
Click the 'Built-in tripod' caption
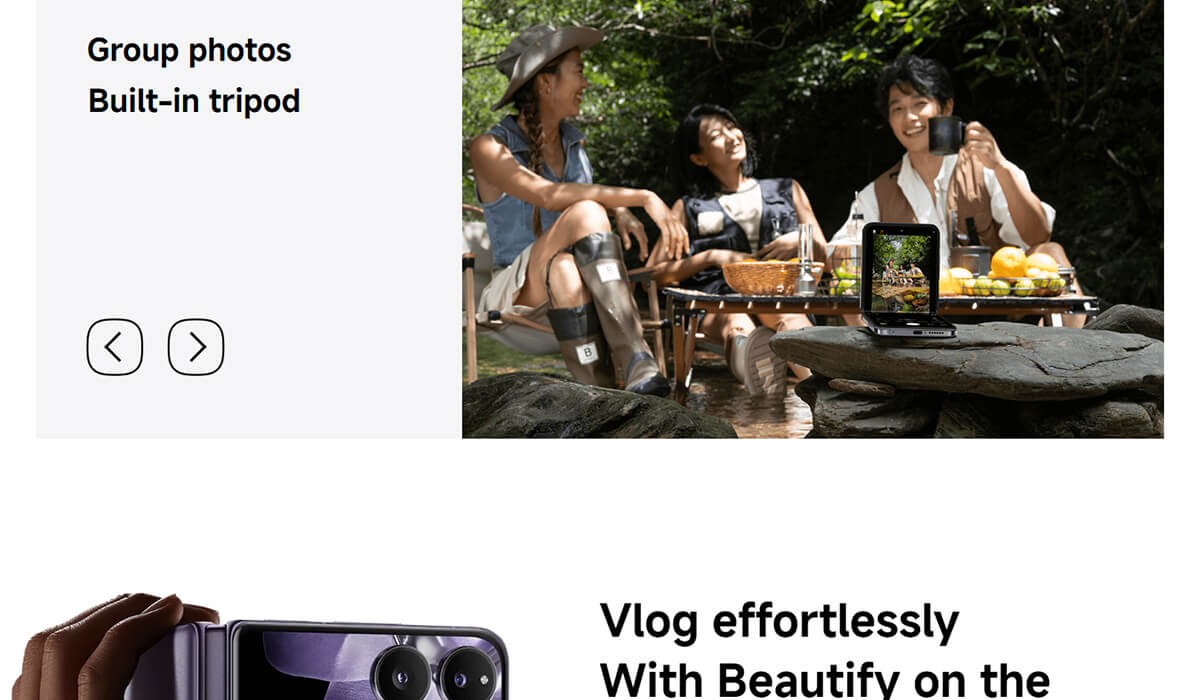[x=194, y=101]
